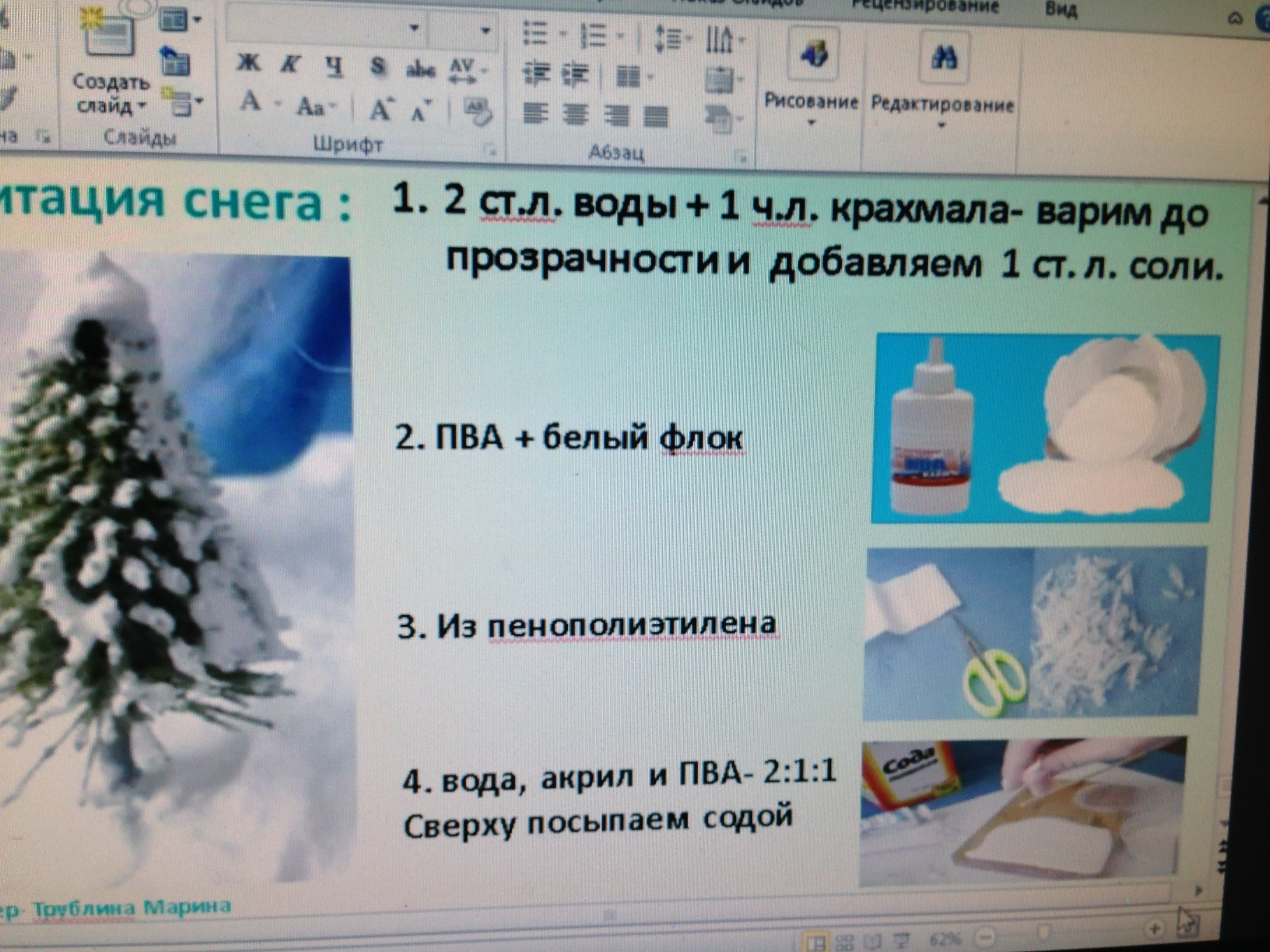Toggle underline (Ч) formatting
The image size is (1270, 952).
[335, 66]
